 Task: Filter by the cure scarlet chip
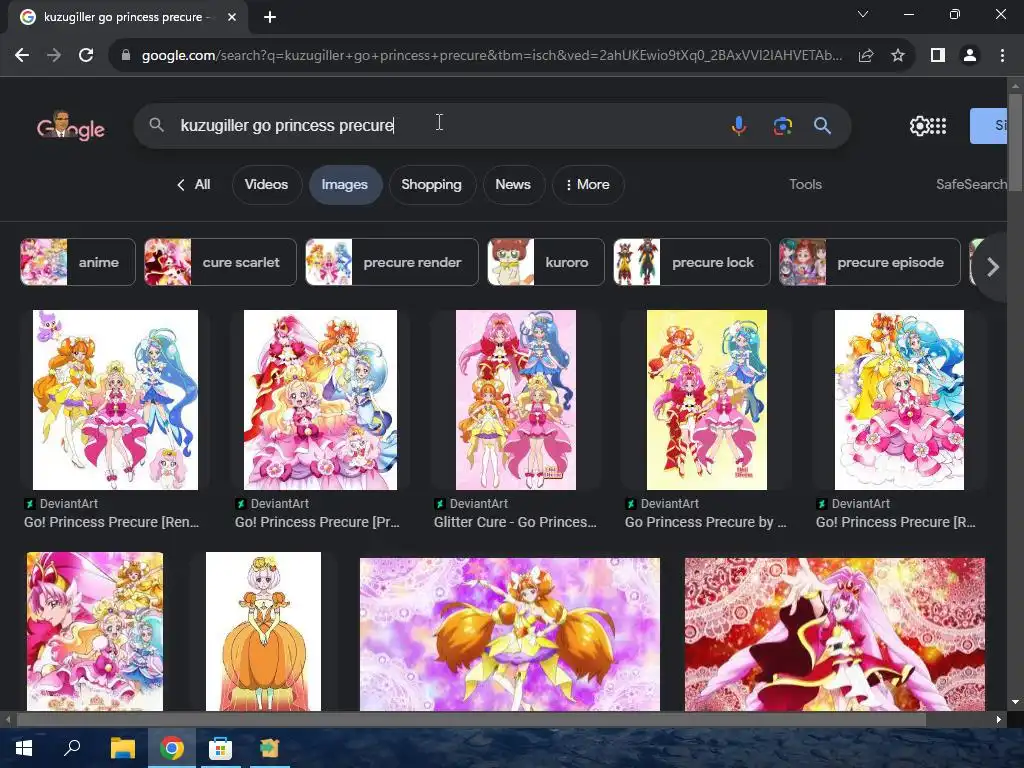click(x=220, y=262)
